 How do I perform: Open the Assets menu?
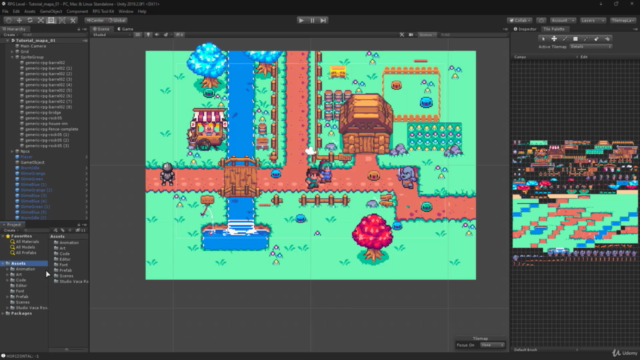pyautogui.click(x=30, y=11)
